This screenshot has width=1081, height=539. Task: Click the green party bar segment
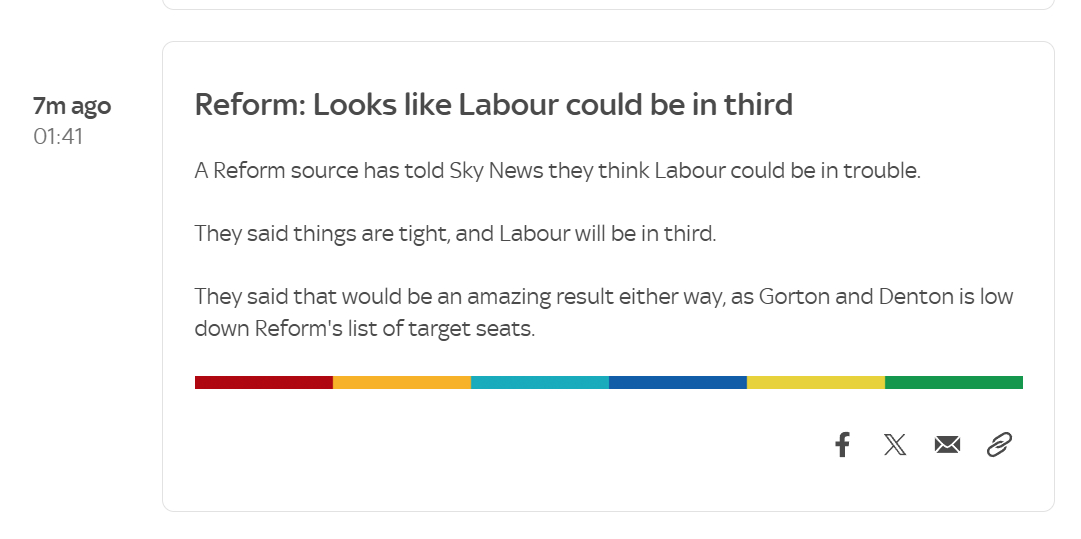coord(953,382)
